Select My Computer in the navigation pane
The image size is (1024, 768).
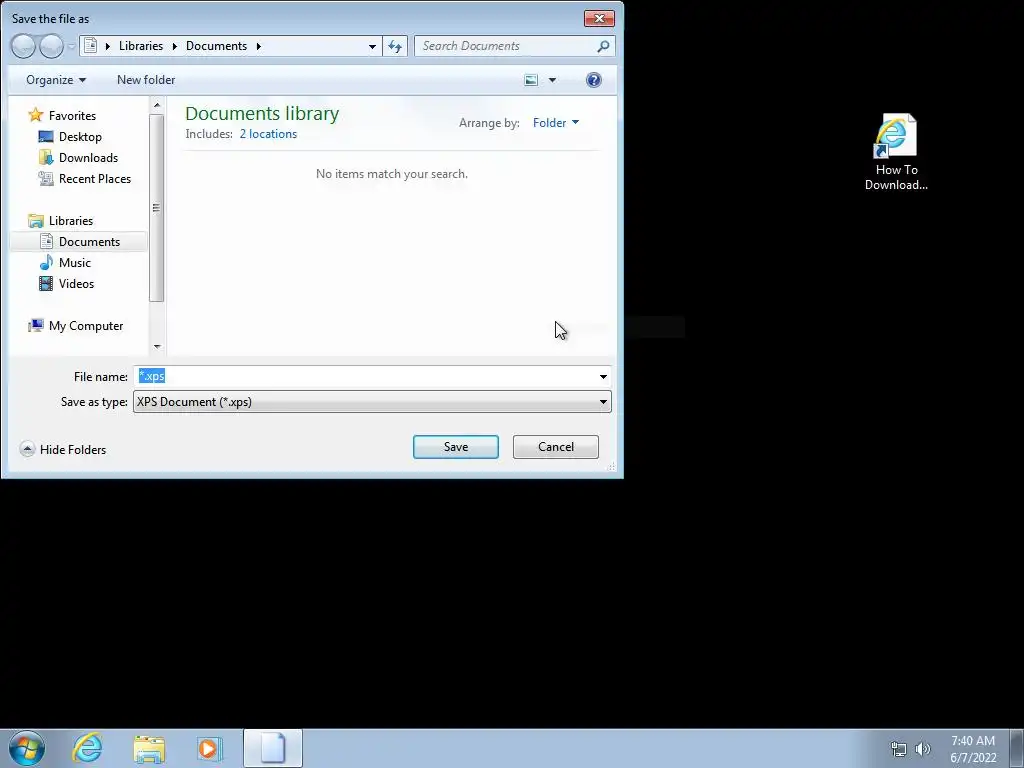click(x=86, y=326)
